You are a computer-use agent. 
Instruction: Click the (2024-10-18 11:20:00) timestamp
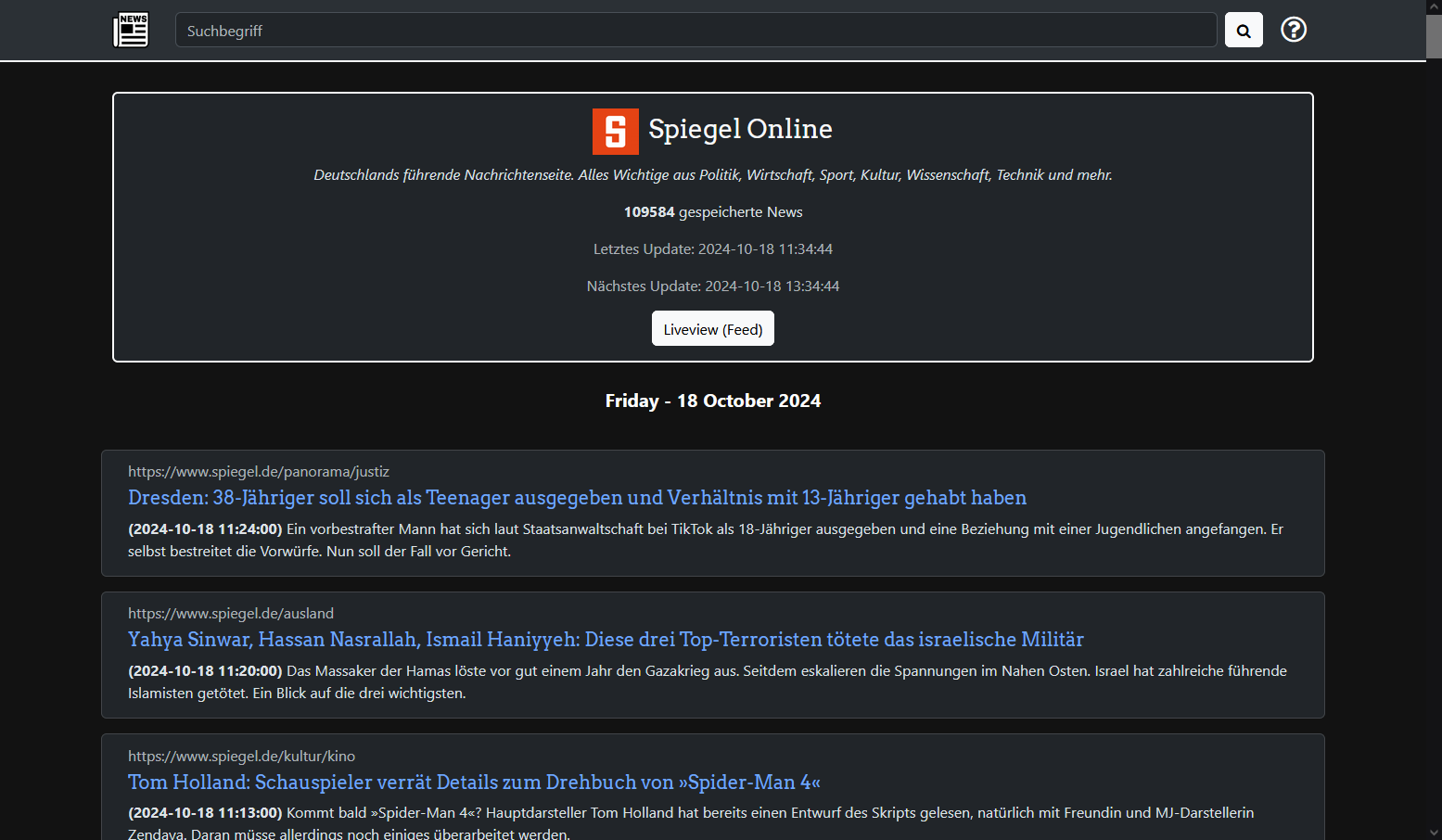(205, 671)
